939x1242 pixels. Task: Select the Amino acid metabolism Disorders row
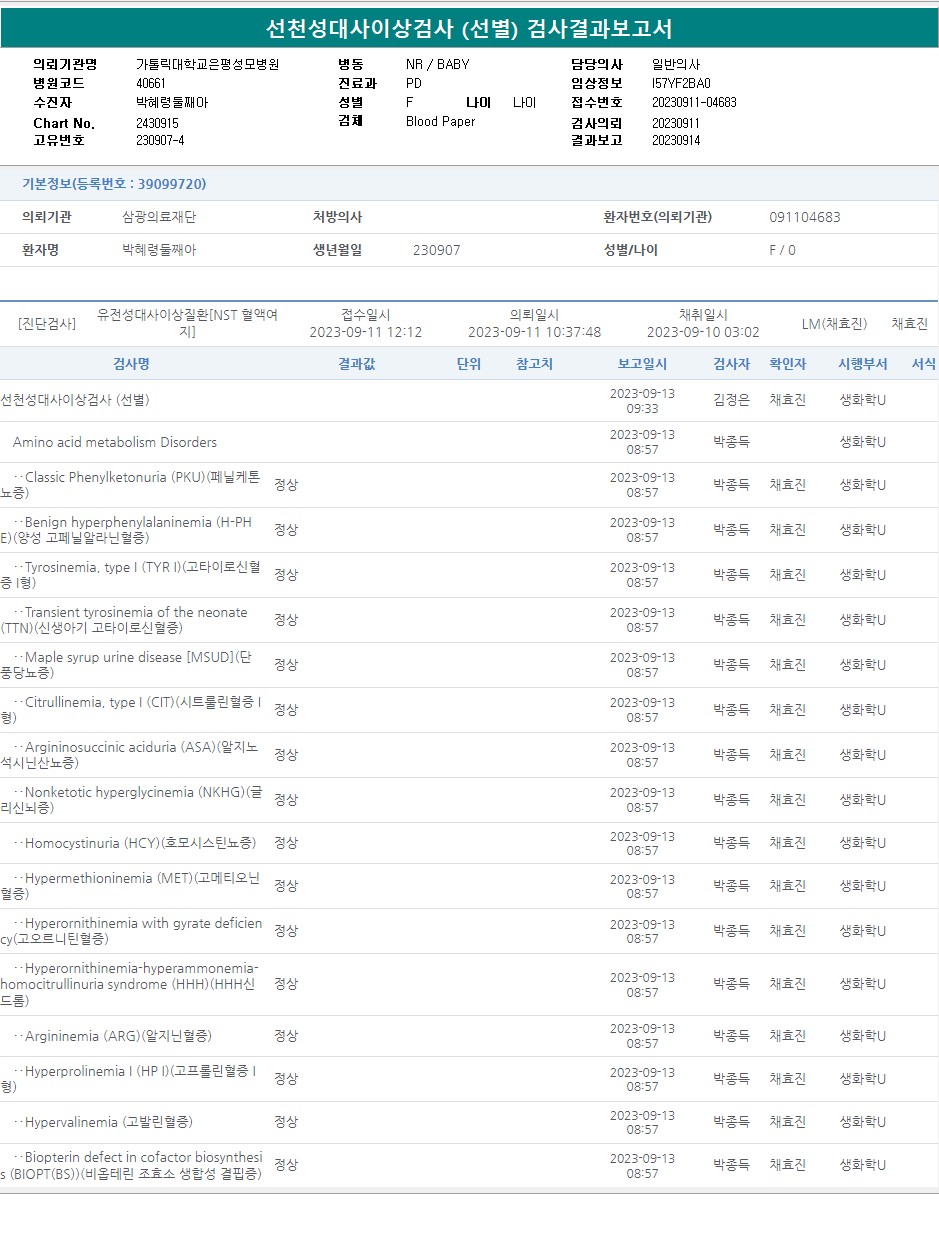469,442
